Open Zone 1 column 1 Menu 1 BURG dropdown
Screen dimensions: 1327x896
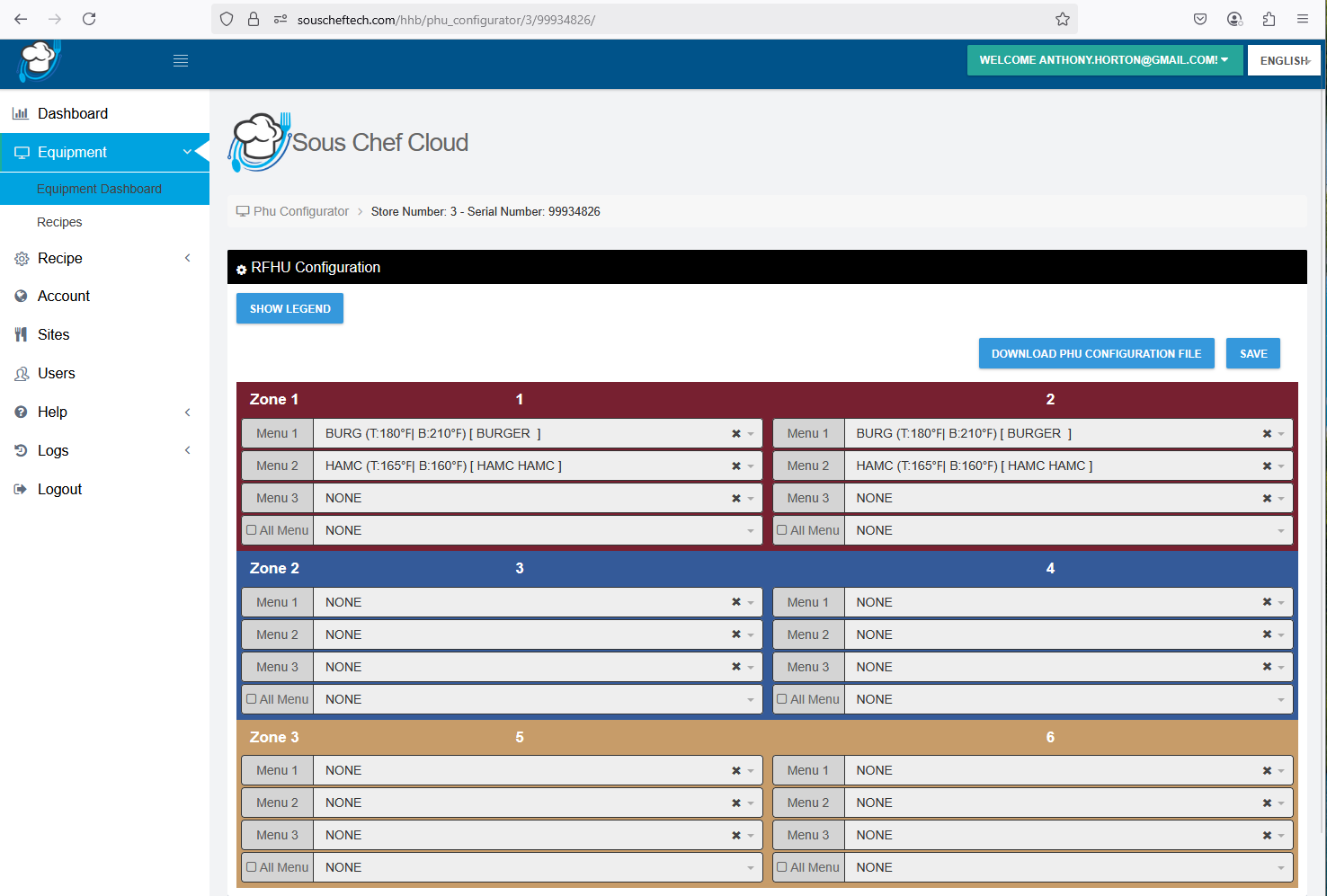pyautogui.click(x=538, y=433)
